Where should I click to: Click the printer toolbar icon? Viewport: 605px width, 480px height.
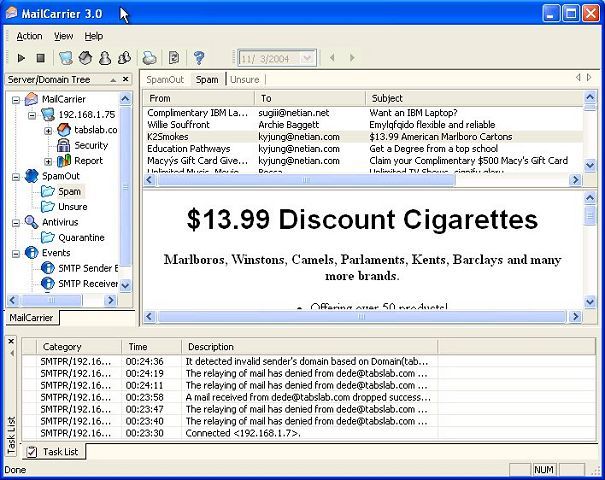(150, 58)
